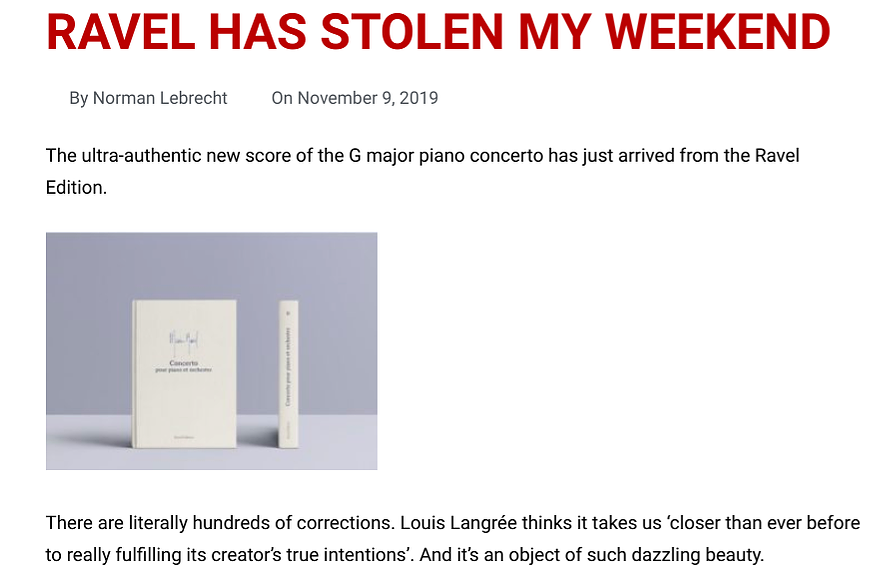The width and height of the screenshot is (893, 582).
Task: Click the author name Norman Lebrecht
Action: point(160,98)
